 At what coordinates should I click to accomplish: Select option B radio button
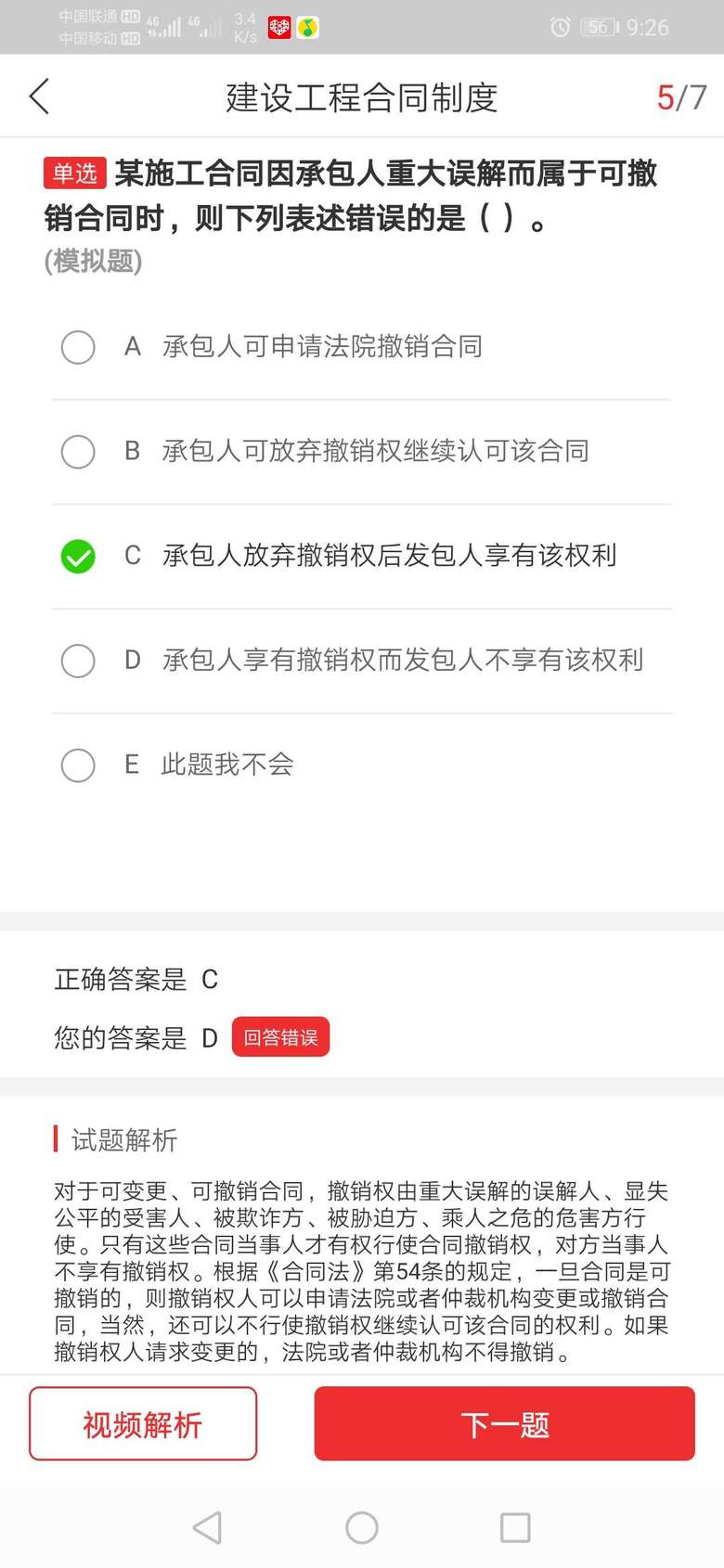click(78, 452)
